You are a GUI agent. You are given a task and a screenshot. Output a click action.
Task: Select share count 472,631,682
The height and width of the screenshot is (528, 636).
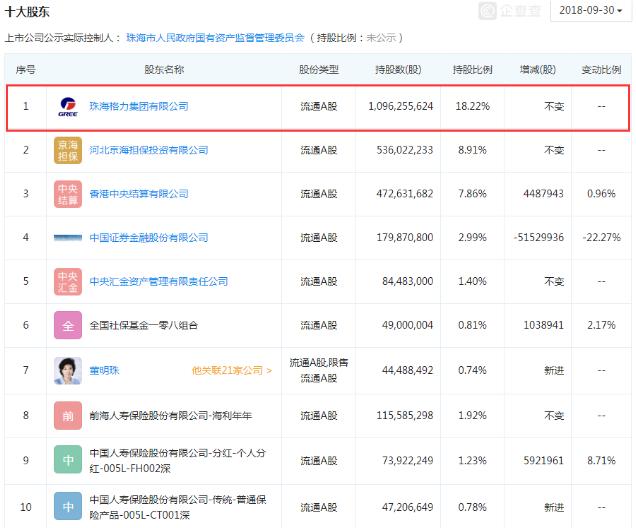[405, 194]
